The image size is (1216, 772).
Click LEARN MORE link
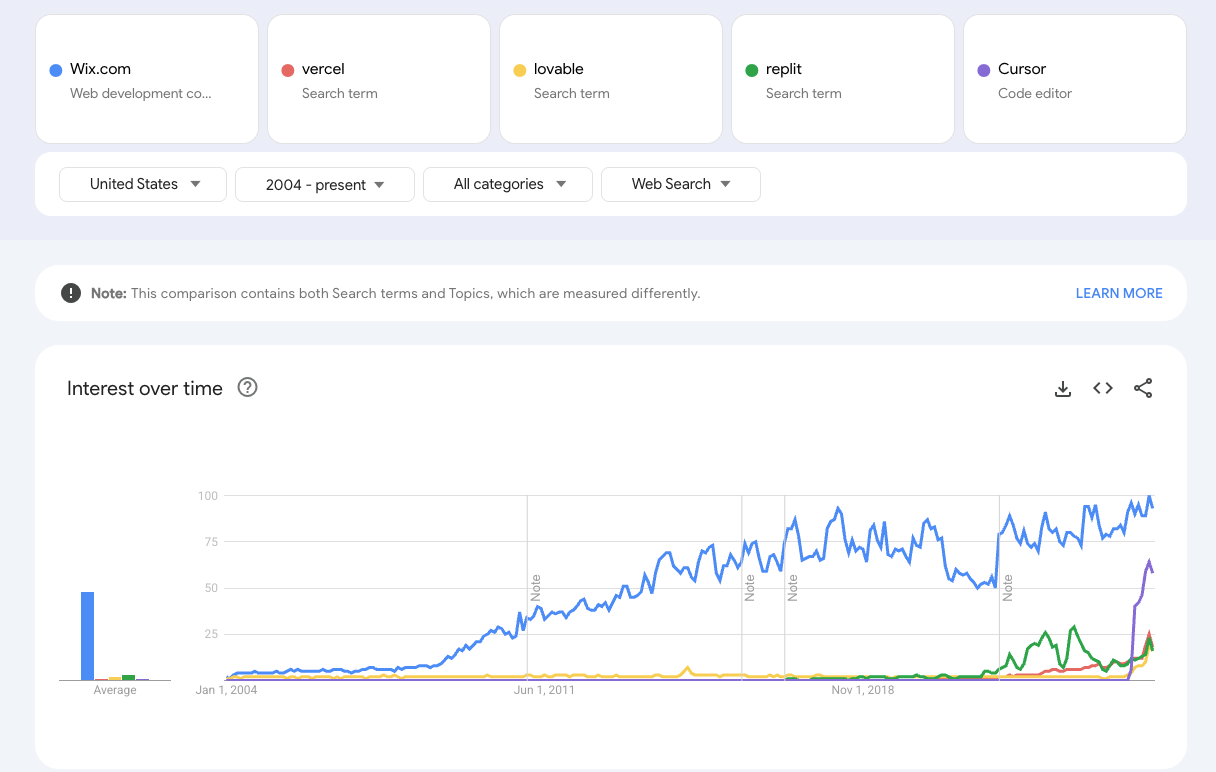tap(1119, 293)
